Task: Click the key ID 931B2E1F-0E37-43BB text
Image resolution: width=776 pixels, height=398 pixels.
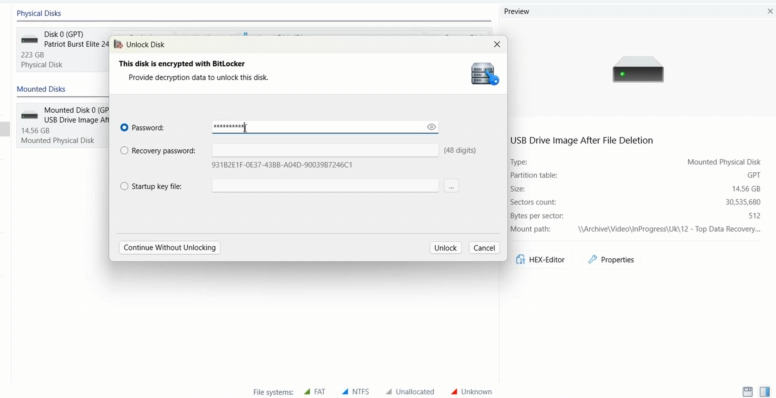Action: click(x=282, y=165)
